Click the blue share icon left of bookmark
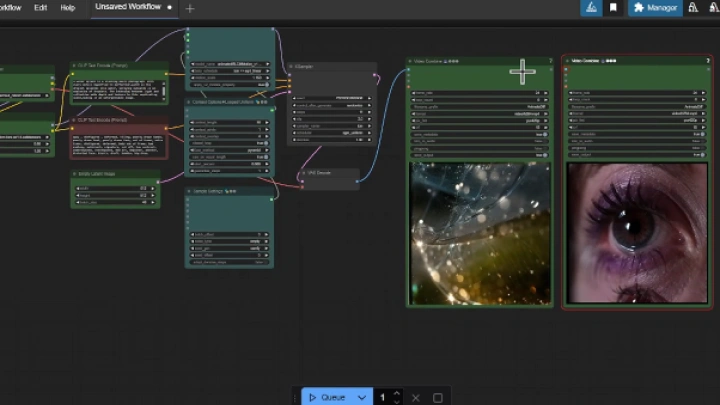This screenshot has height=405, width=720. coord(591,8)
